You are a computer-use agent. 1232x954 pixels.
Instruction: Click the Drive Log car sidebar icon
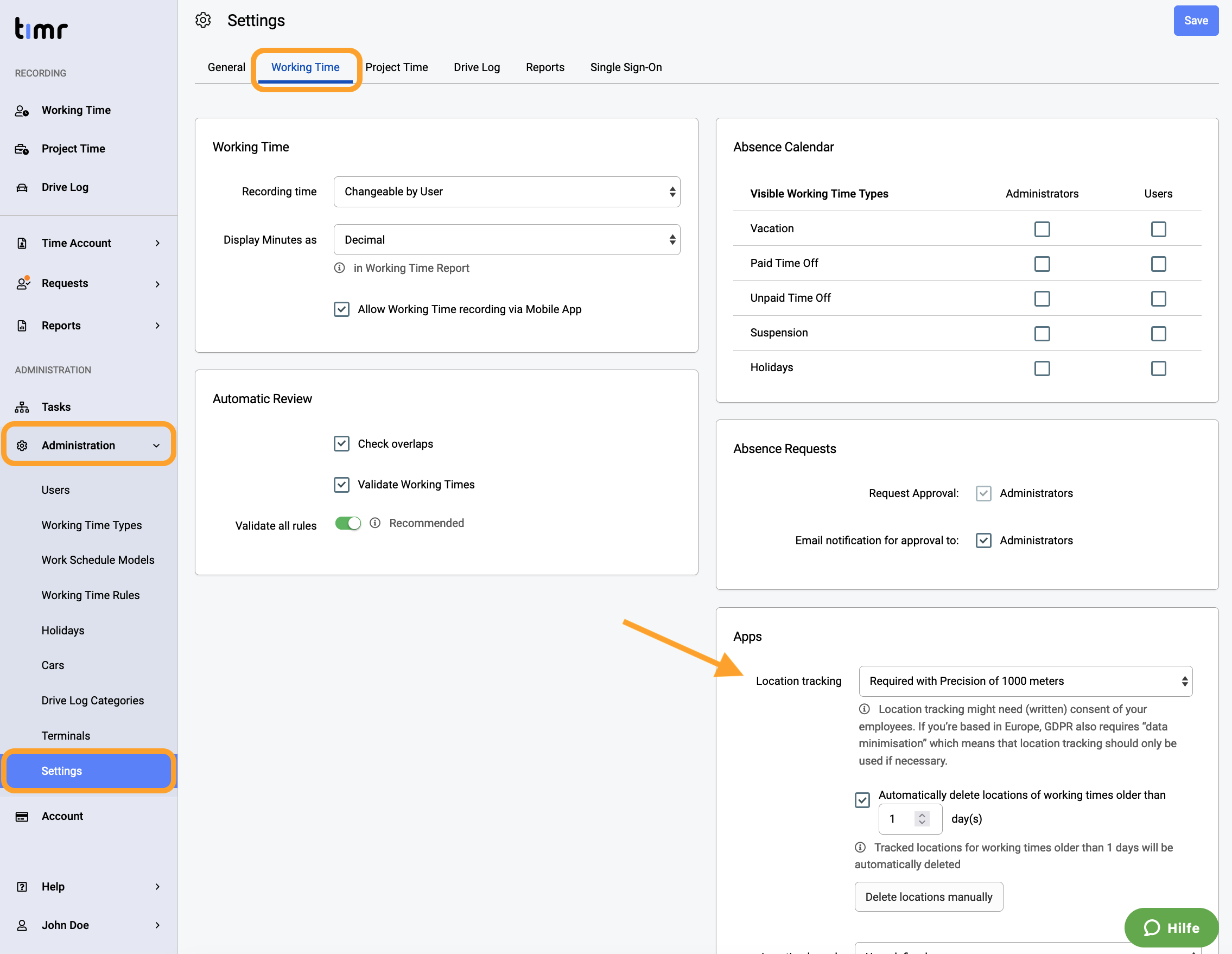pyautogui.click(x=22, y=187)
